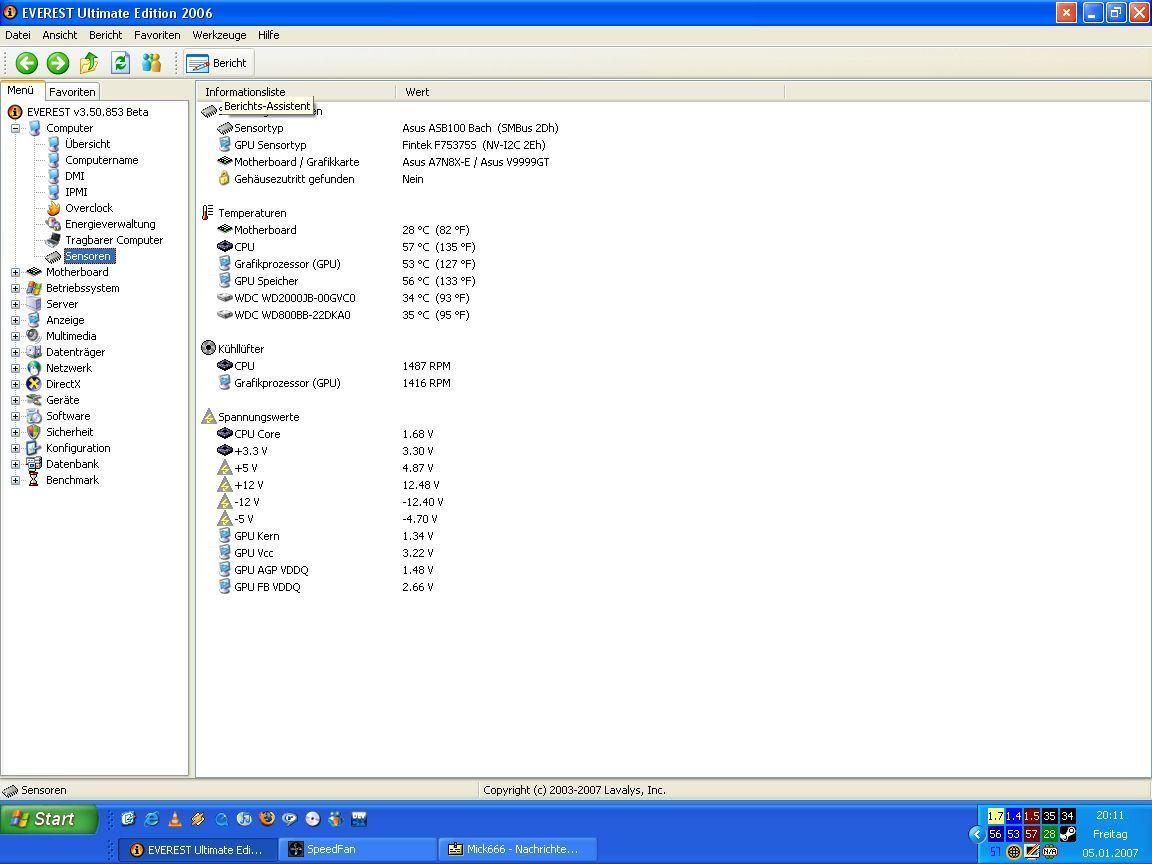Open the Ansicht menu
Screen dimensions: 1152x864
coord(60,35)
